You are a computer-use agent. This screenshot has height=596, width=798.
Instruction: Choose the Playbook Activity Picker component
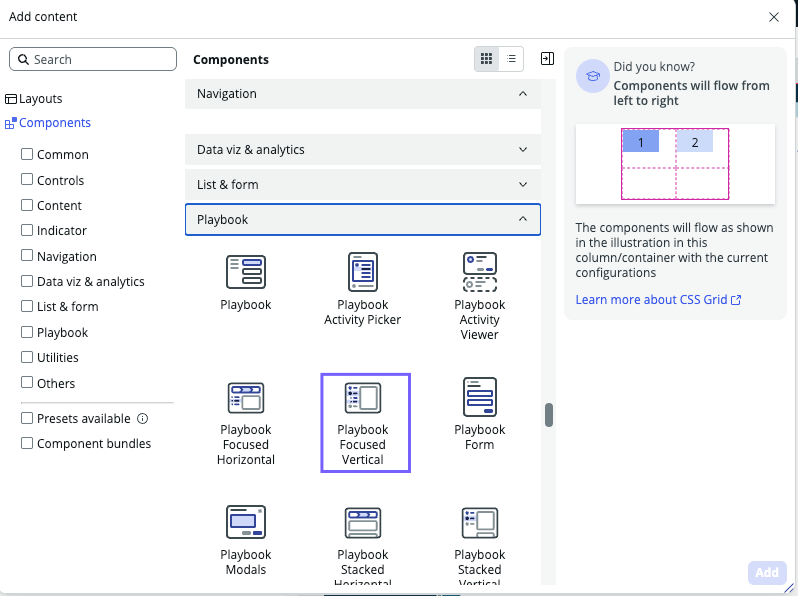pos(362,289)
